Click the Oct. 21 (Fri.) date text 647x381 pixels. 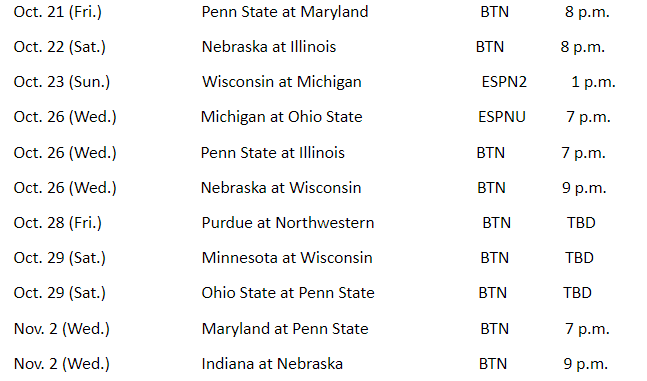point(57,12)
